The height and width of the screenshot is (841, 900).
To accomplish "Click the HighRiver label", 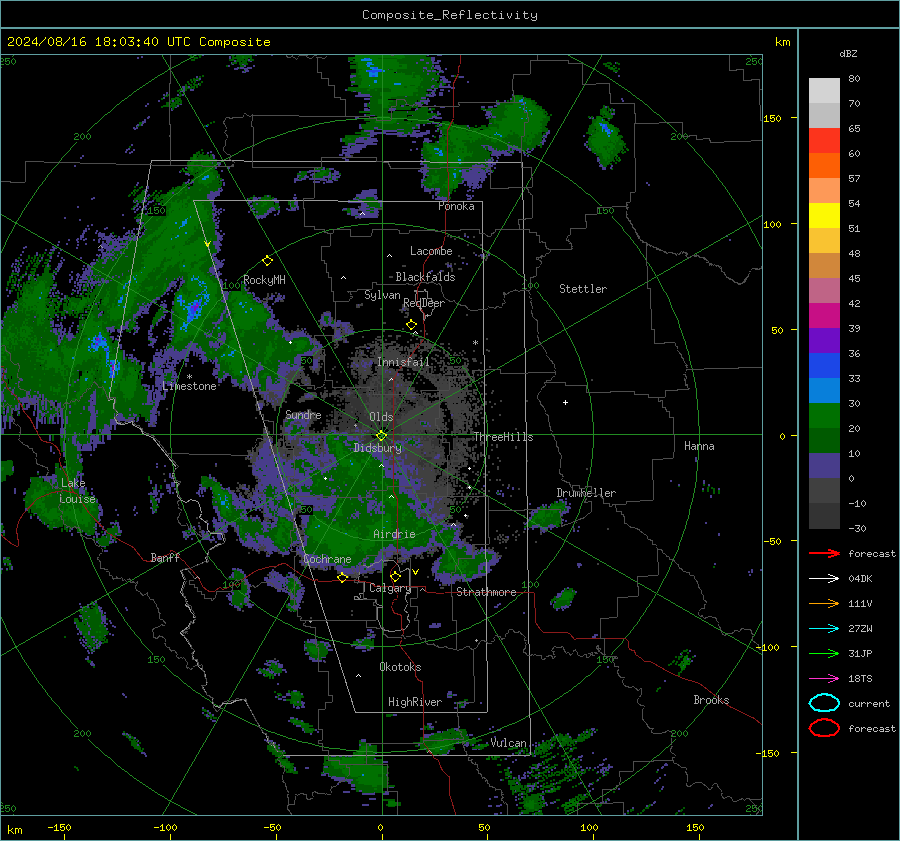I will (x=415, y=702).
